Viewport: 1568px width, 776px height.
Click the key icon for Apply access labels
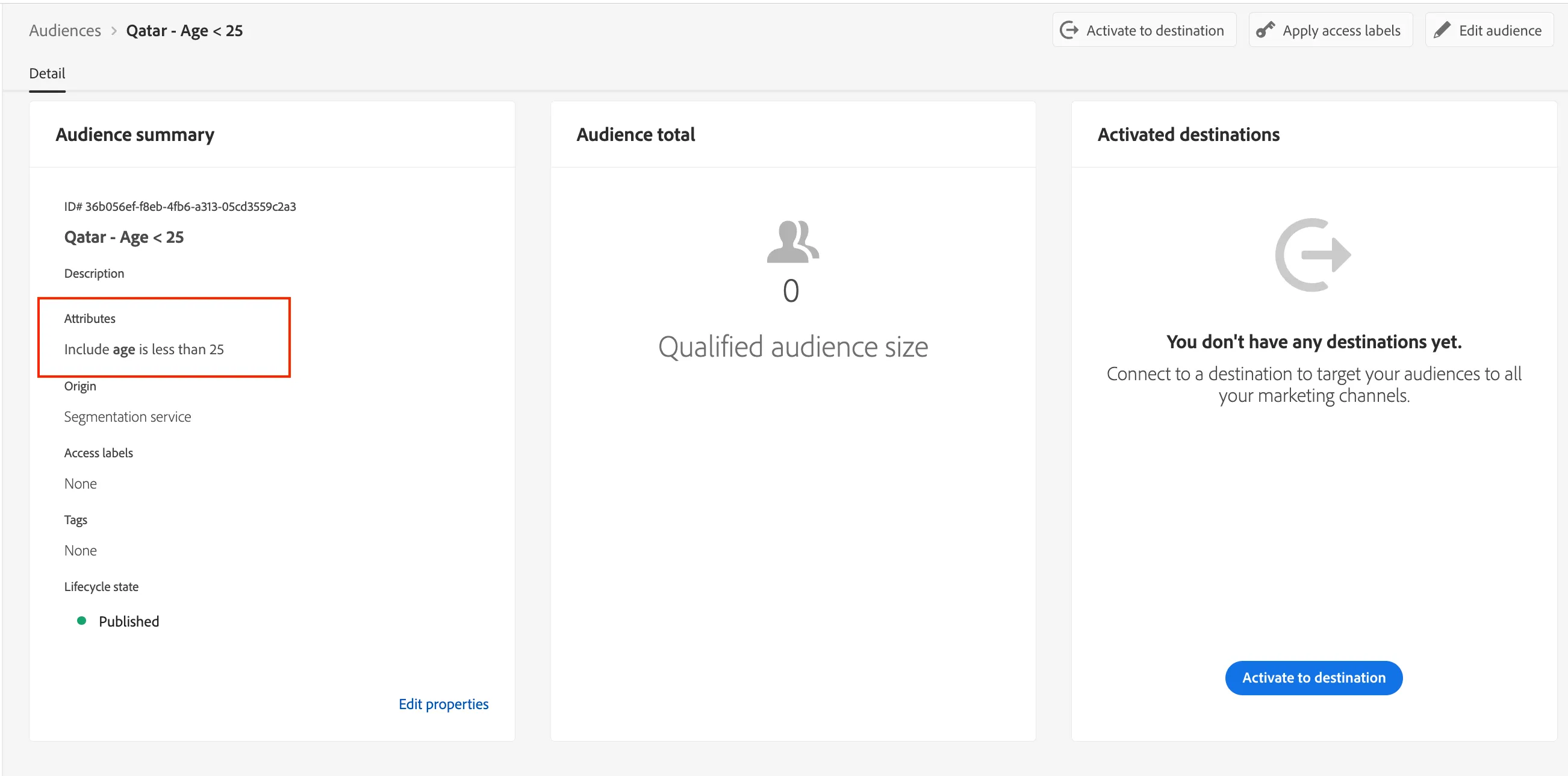point(1266,30)
